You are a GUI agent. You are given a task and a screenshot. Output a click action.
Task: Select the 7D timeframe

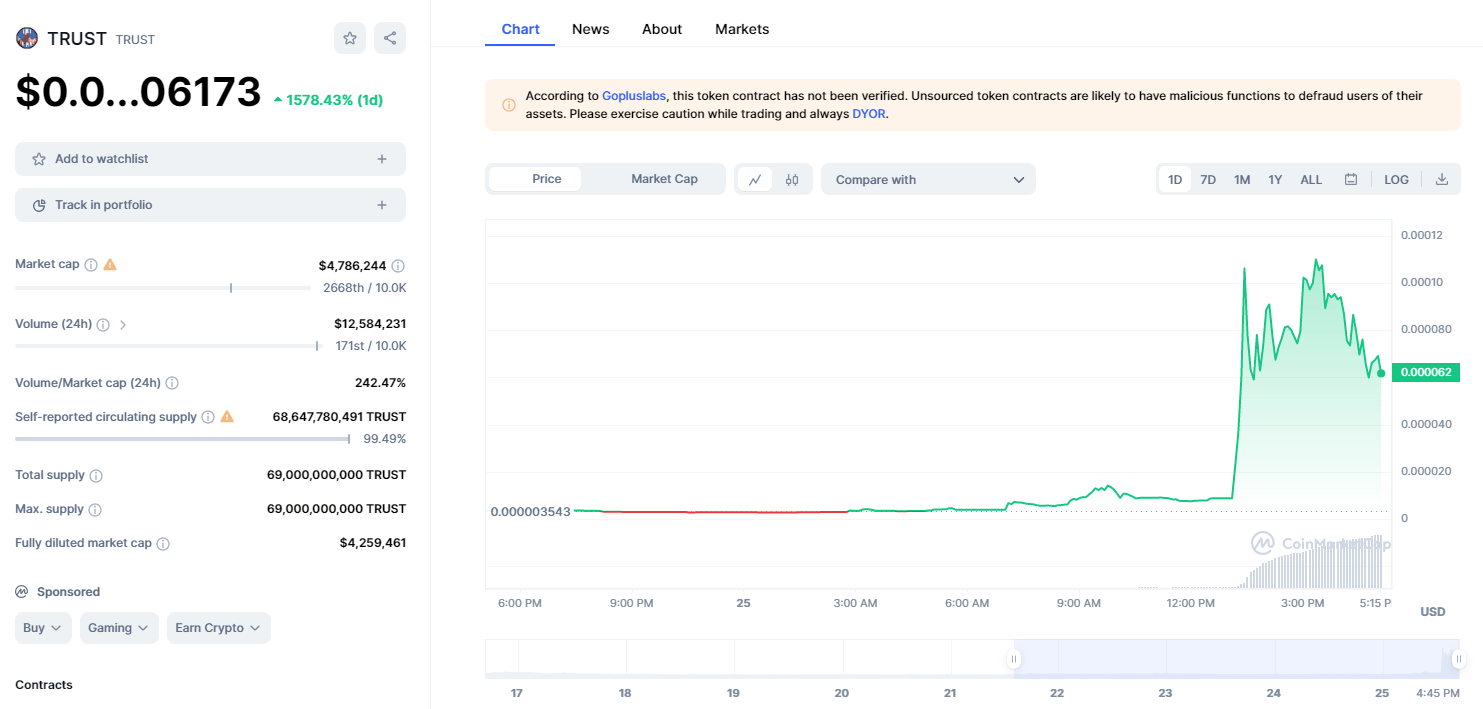(1208, 179)
